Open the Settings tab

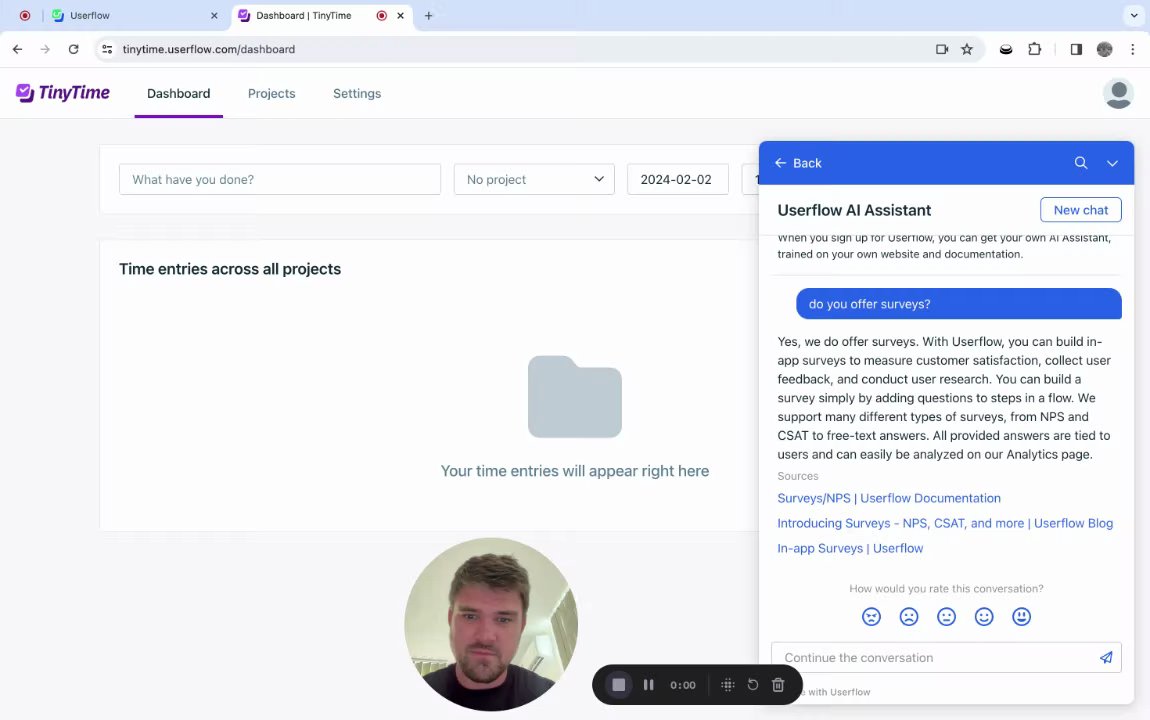click(x=357, y=93)
